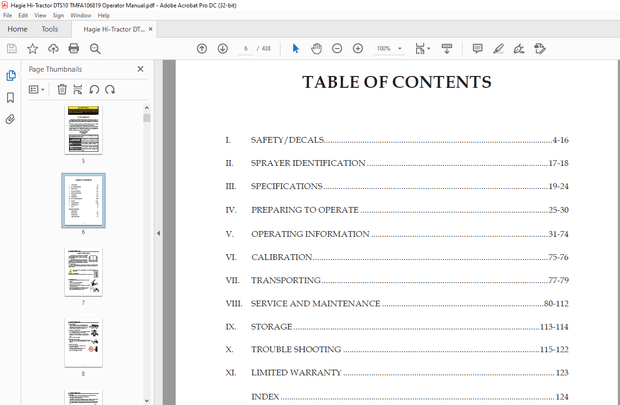Select page 6 thumbnail
The image size is (620, 405).
point(83,201)
